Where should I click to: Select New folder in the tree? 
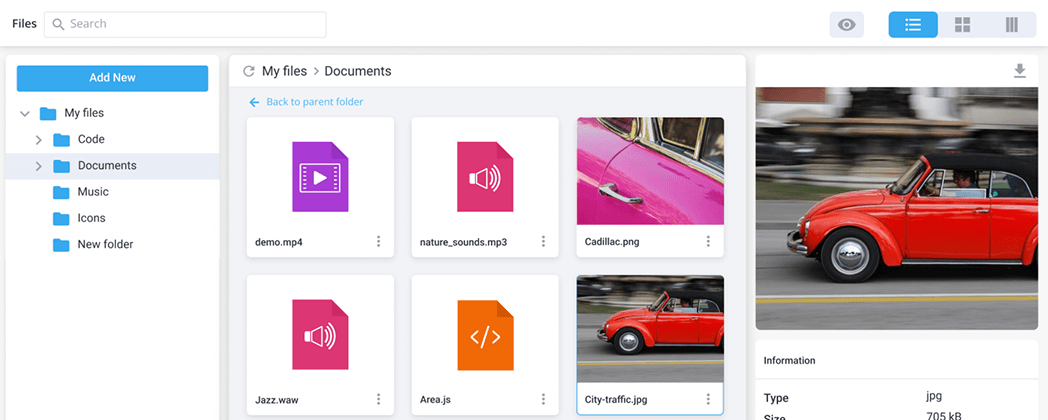coord(112,244)
